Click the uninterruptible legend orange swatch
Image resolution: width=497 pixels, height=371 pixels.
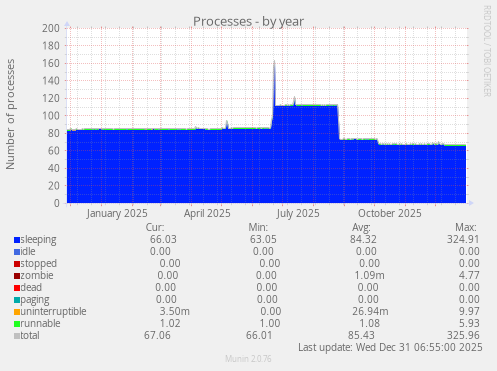[x=17, y=312]
